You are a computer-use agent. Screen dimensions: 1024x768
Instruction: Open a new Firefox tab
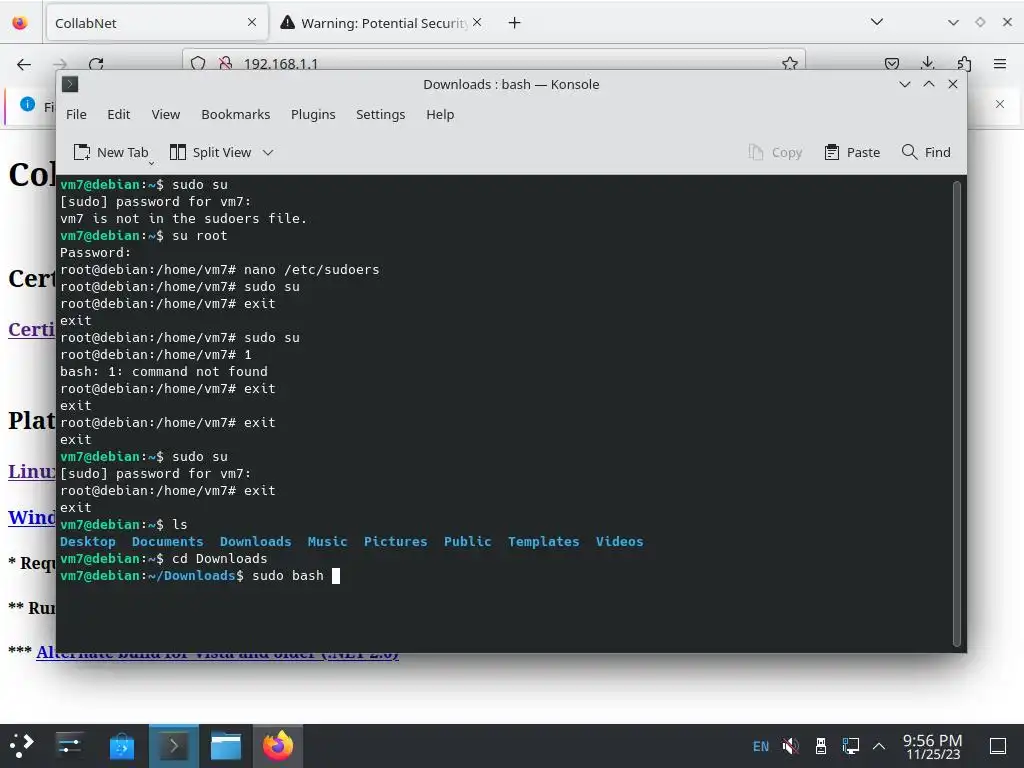click(x=515, y=23)
